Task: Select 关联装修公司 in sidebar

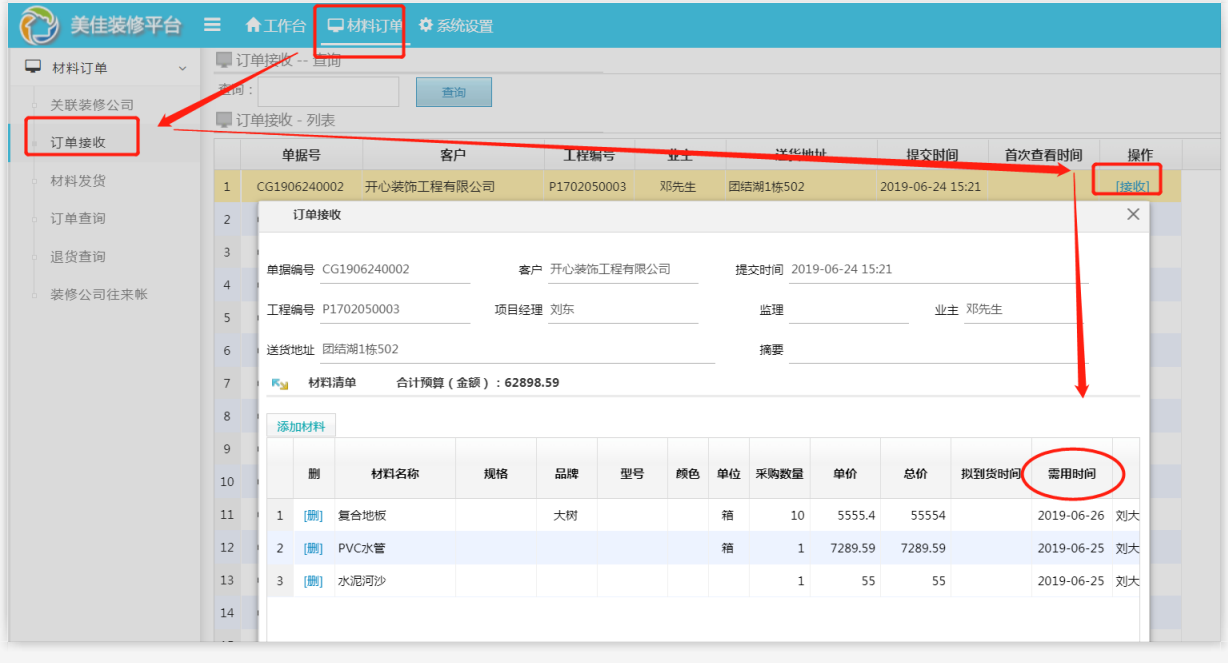Action: pyautogui.click(x=92, y=105)
